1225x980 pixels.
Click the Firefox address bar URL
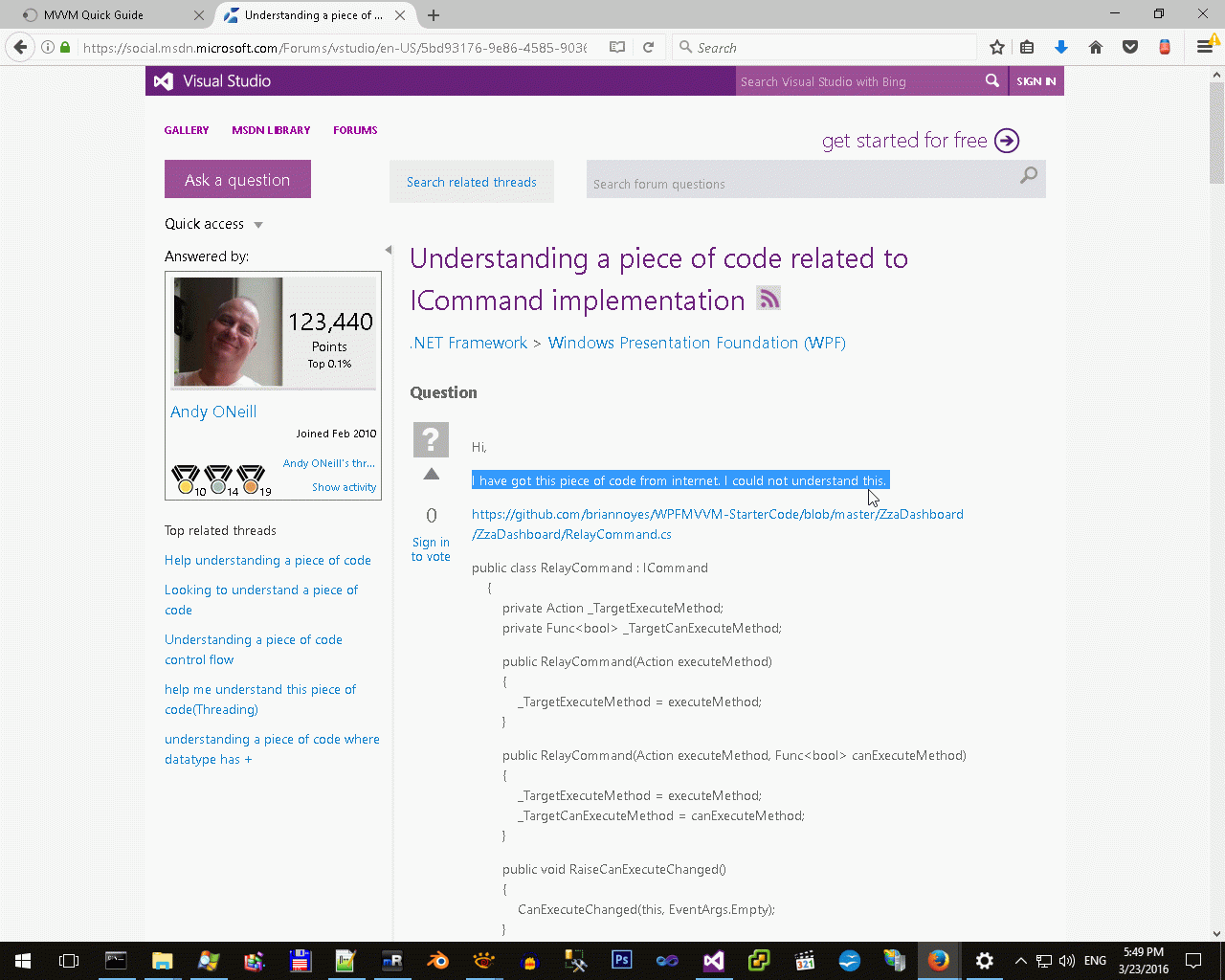coord(335,48)
